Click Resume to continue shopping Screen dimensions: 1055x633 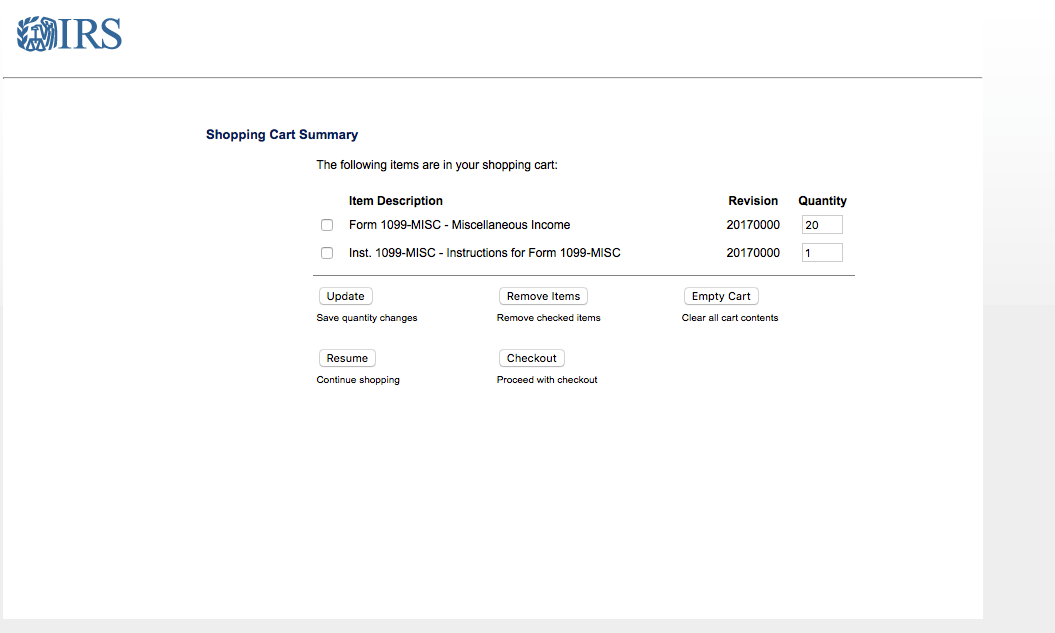347,358
